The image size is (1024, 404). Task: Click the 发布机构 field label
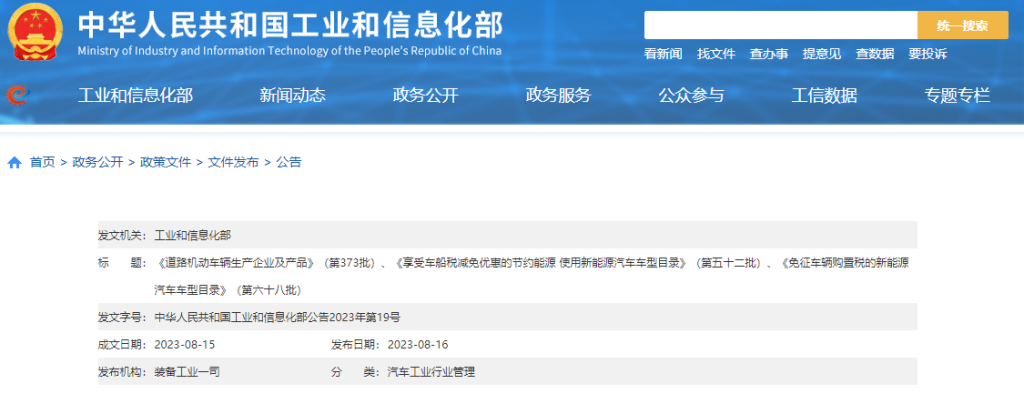point(123,372)
